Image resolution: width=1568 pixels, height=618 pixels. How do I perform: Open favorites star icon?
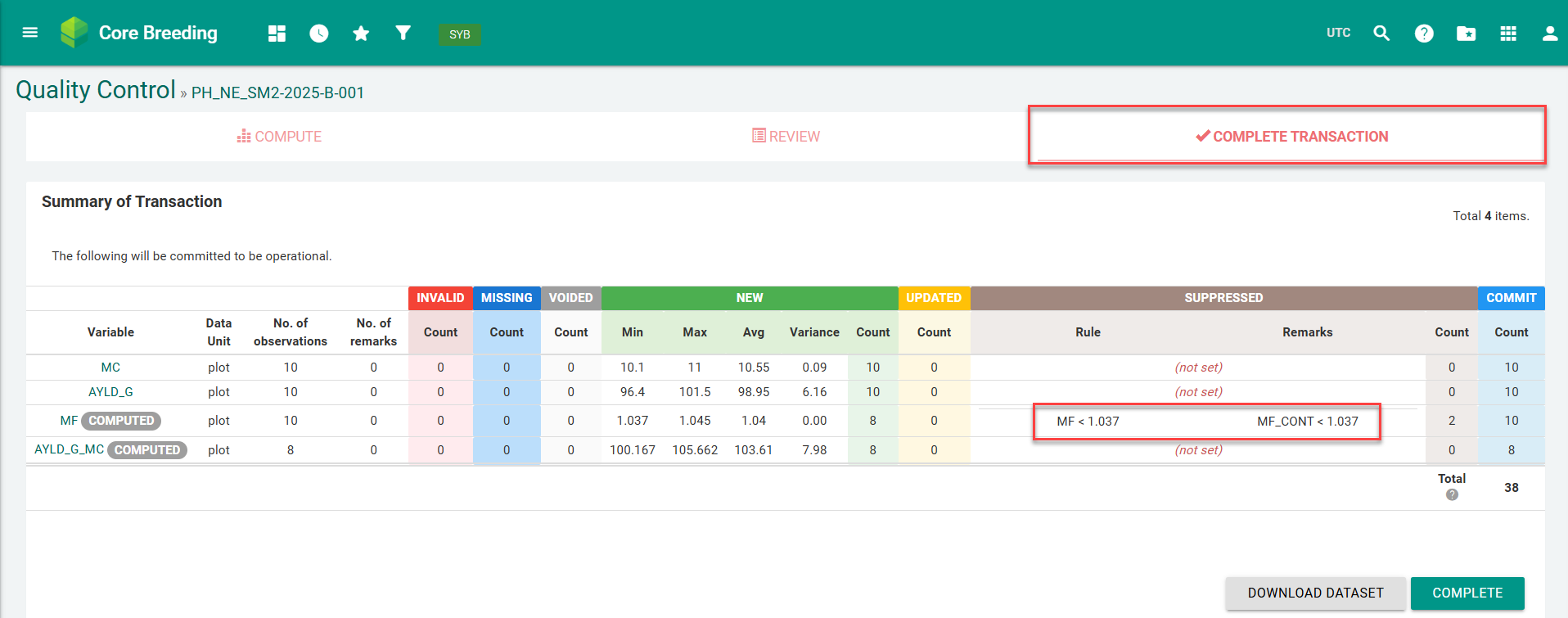pos(361,34)
